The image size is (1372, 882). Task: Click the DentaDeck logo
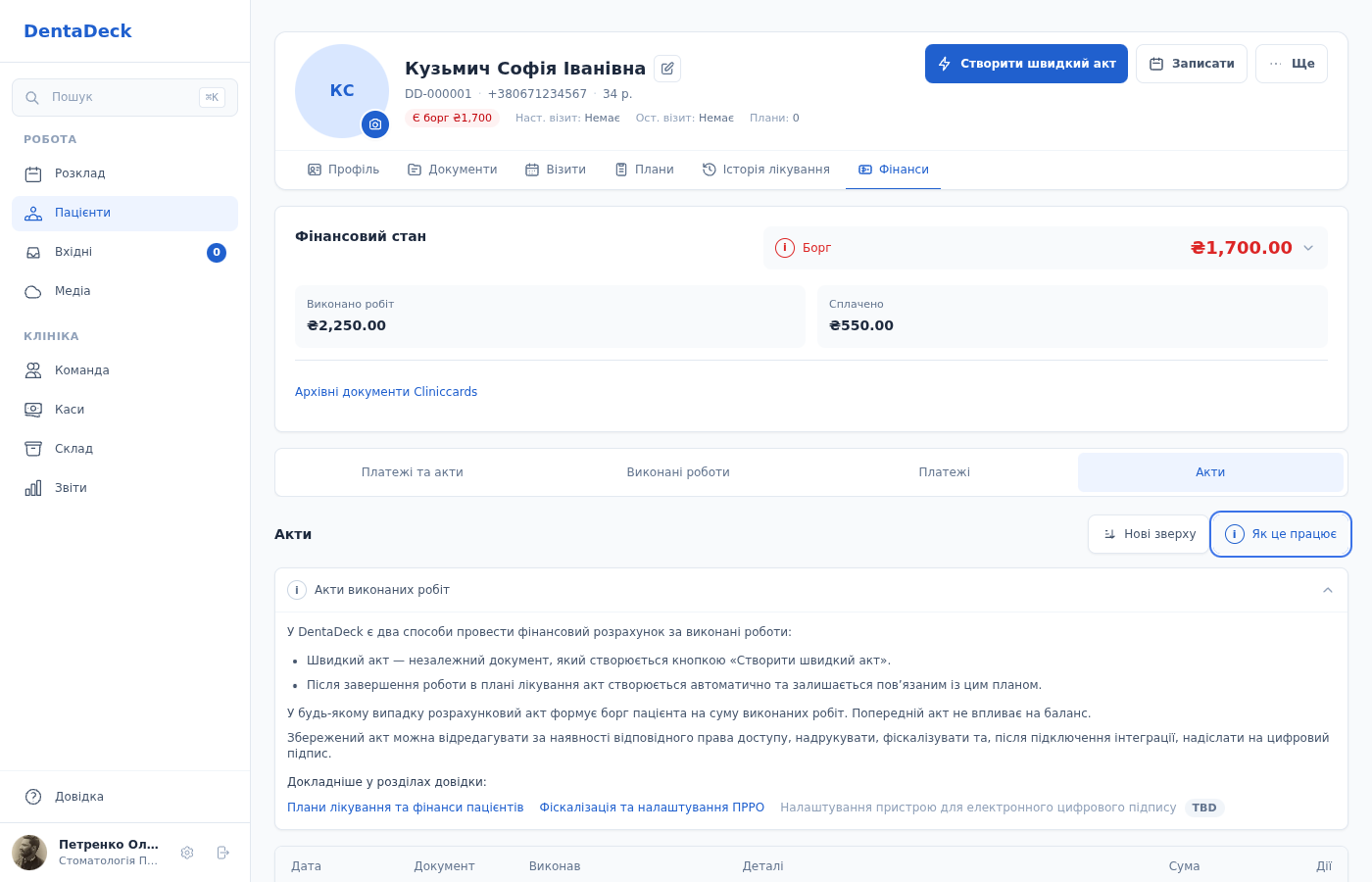pyautogui.click(x=77, y=31)
